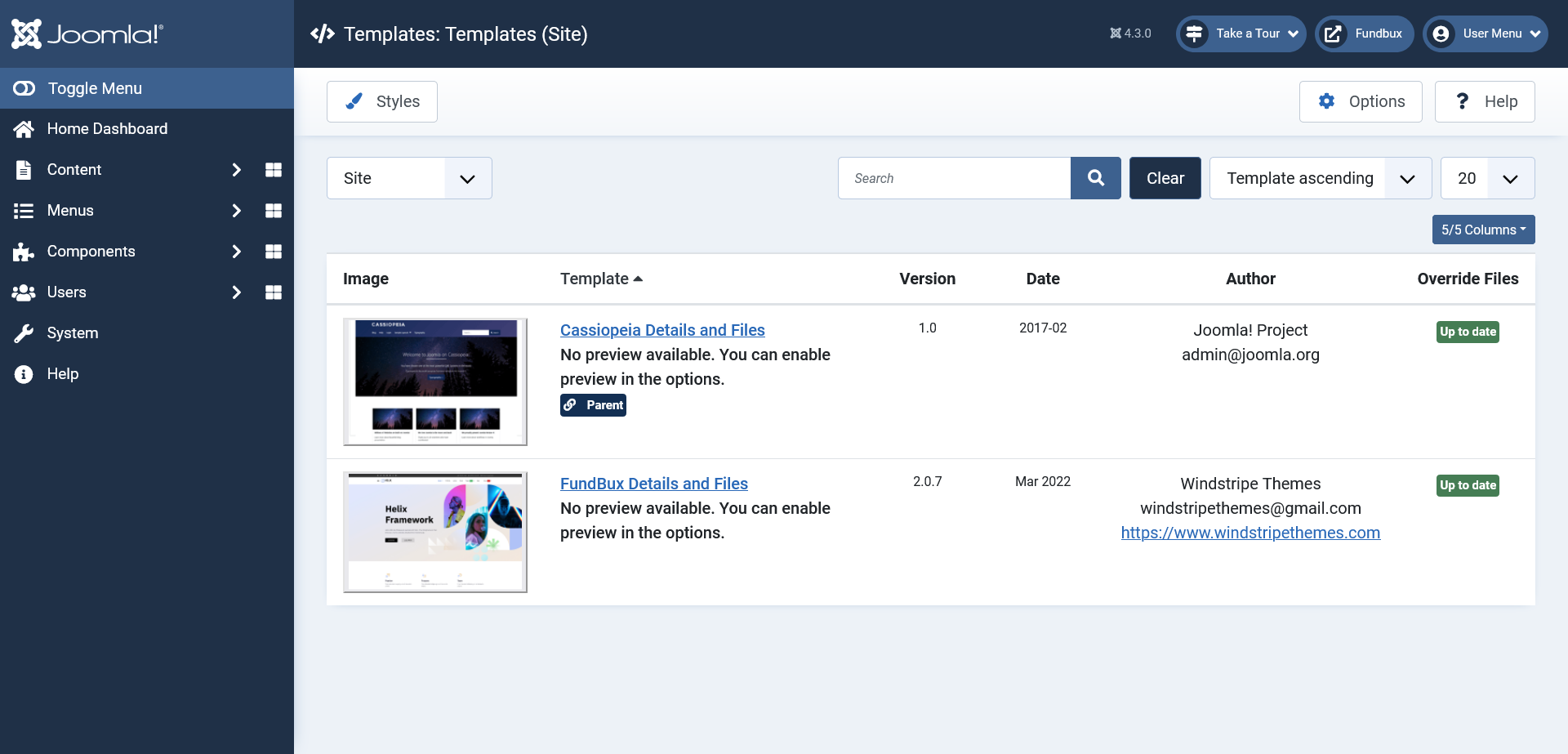
Task: Switch to the Styles view
Action: pyautogui.click(x=381, y=101)
